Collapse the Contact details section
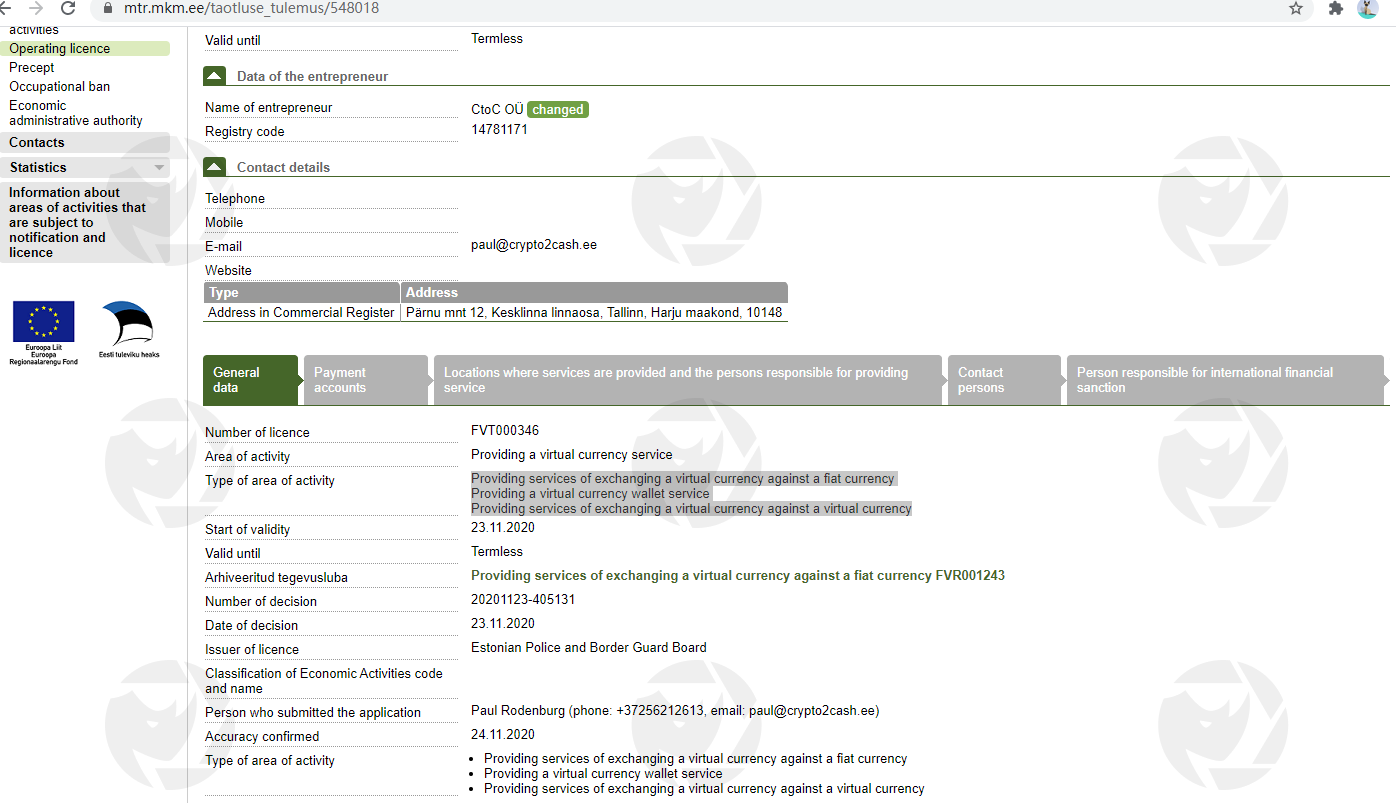Screen dimensions: 1396x803 click(x=214, y=167)
